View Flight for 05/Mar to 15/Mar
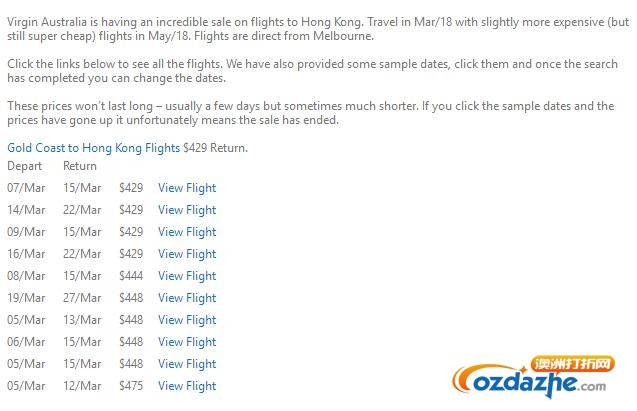Screen dimensions: 637x411 point(187,363)
